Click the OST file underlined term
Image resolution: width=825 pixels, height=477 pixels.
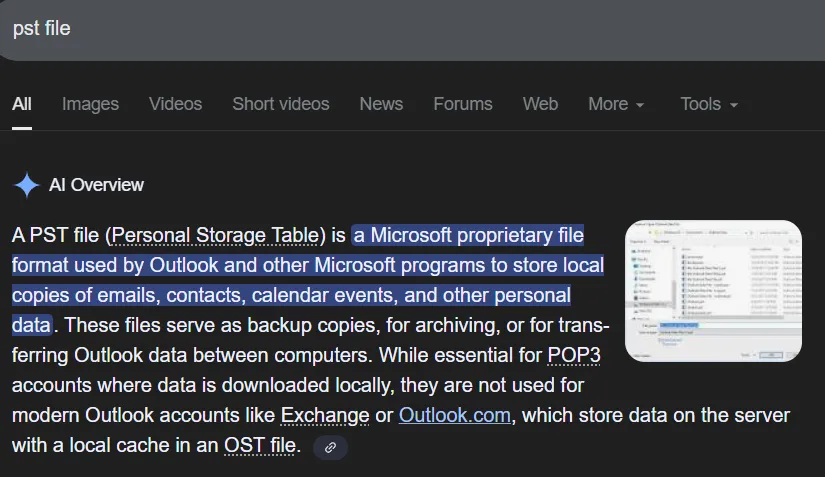(261, 445)
